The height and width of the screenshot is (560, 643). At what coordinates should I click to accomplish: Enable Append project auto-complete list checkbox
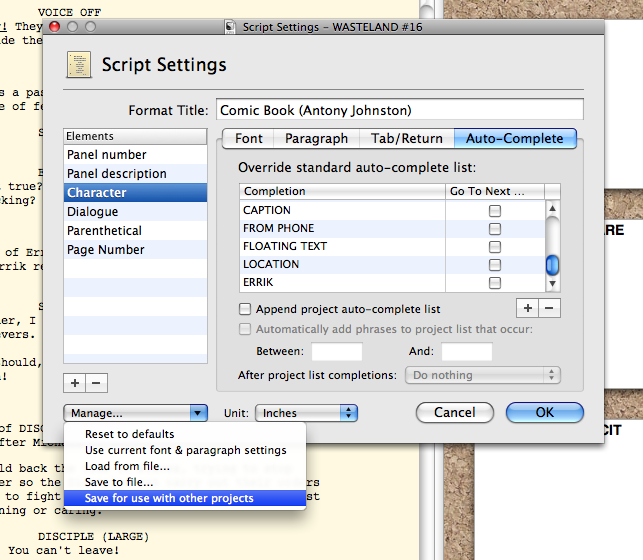pyautogui.click(x=246, y=309)
